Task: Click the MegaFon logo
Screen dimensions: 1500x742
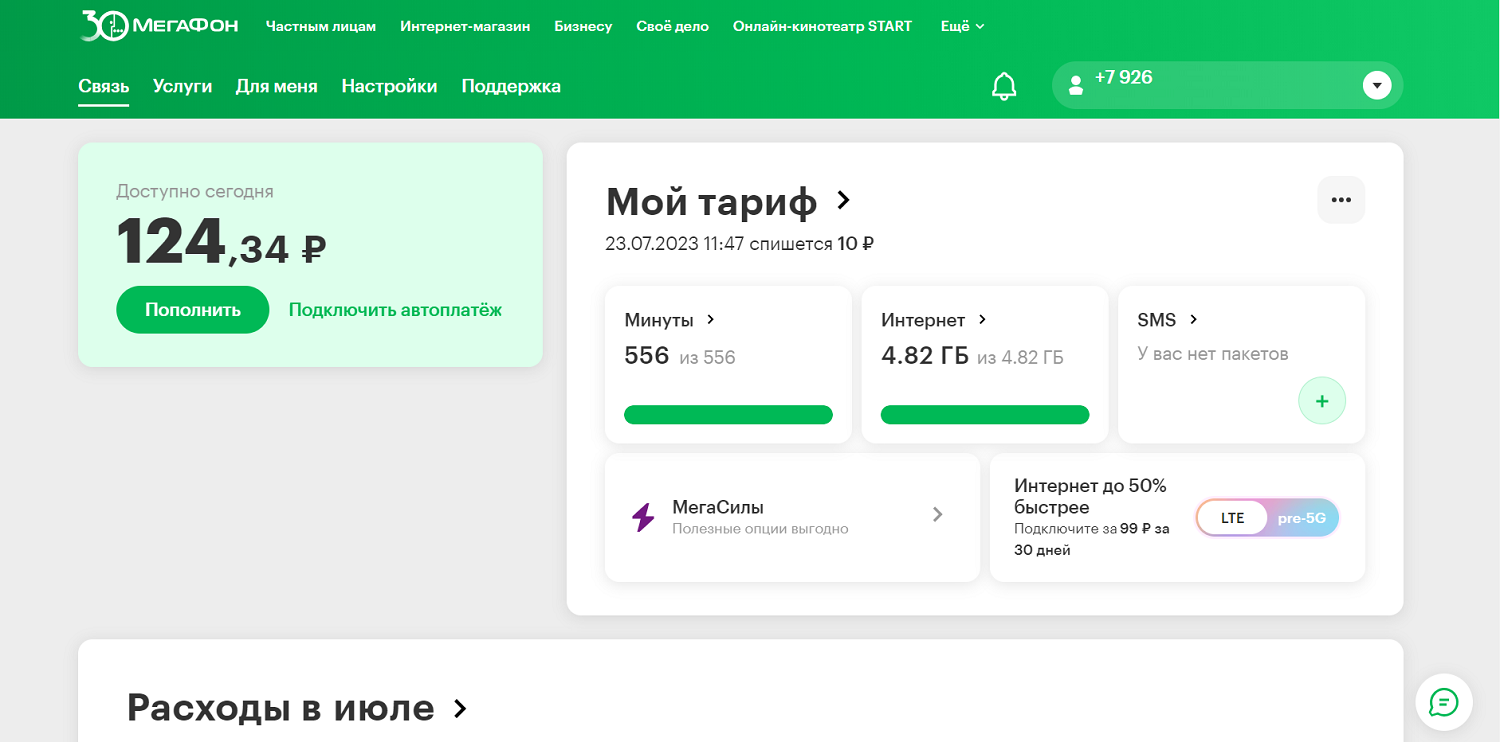Action: pos(159,26)
